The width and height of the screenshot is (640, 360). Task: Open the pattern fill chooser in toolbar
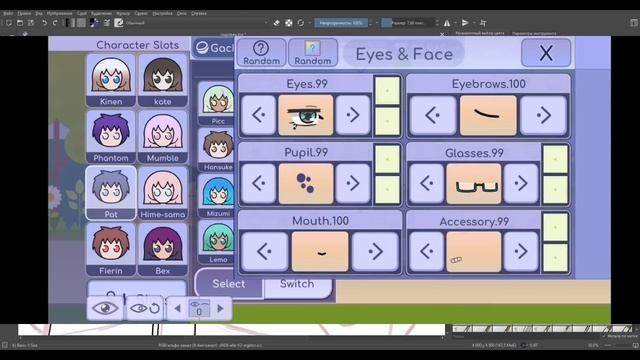click(81, 23)
